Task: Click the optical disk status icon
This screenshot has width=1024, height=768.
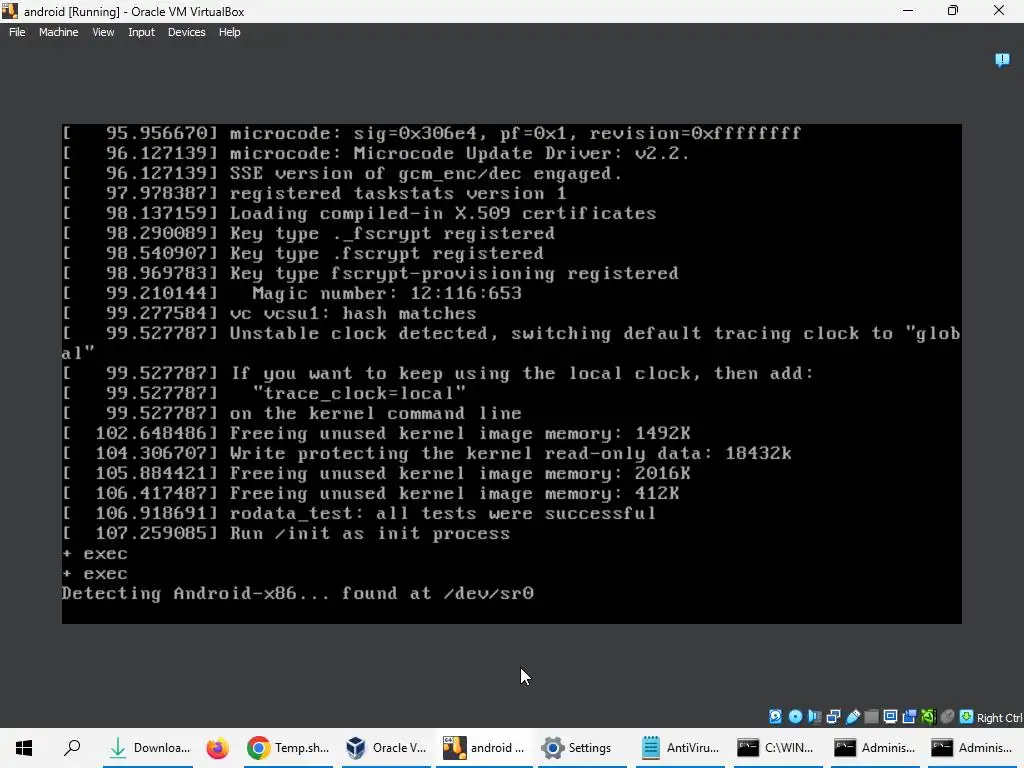Action: tap(795, 717)
